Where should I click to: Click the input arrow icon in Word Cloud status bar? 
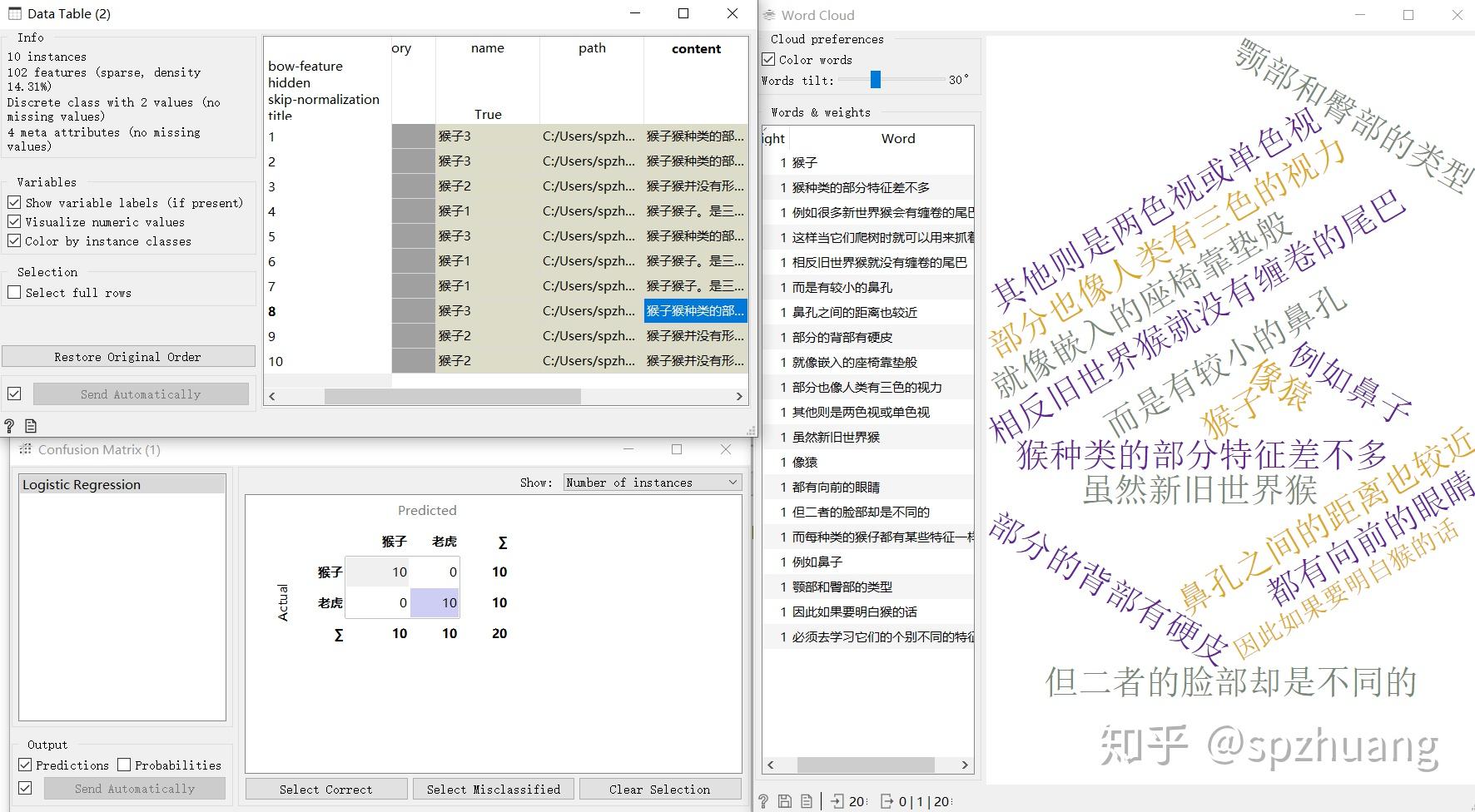tap(837, 801)
